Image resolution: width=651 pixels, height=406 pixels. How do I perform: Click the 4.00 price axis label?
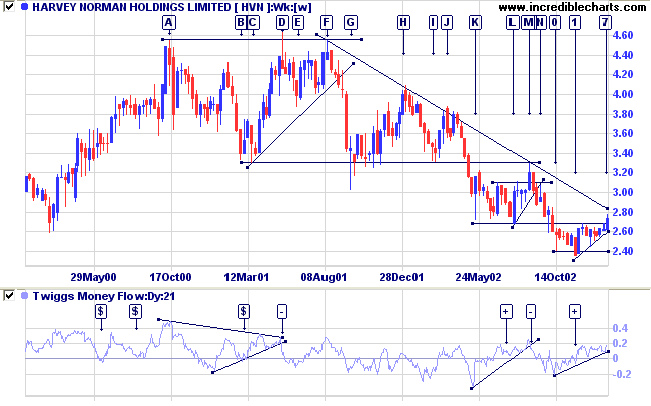pyautogui.click(x=623, y=94)
